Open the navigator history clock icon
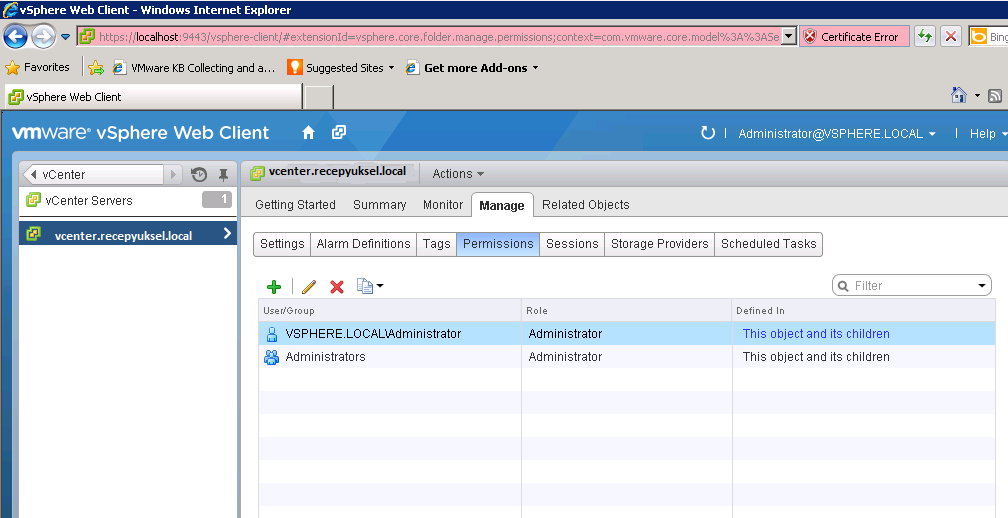 pos(199,174)
